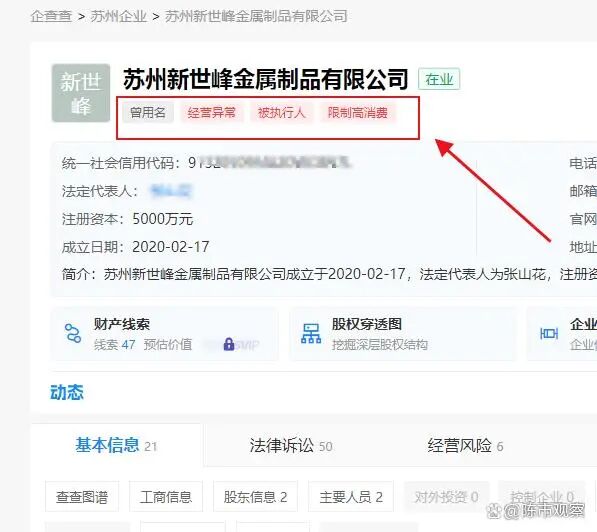
Task: Open the 限制高消费 tag
Action: 358,113
